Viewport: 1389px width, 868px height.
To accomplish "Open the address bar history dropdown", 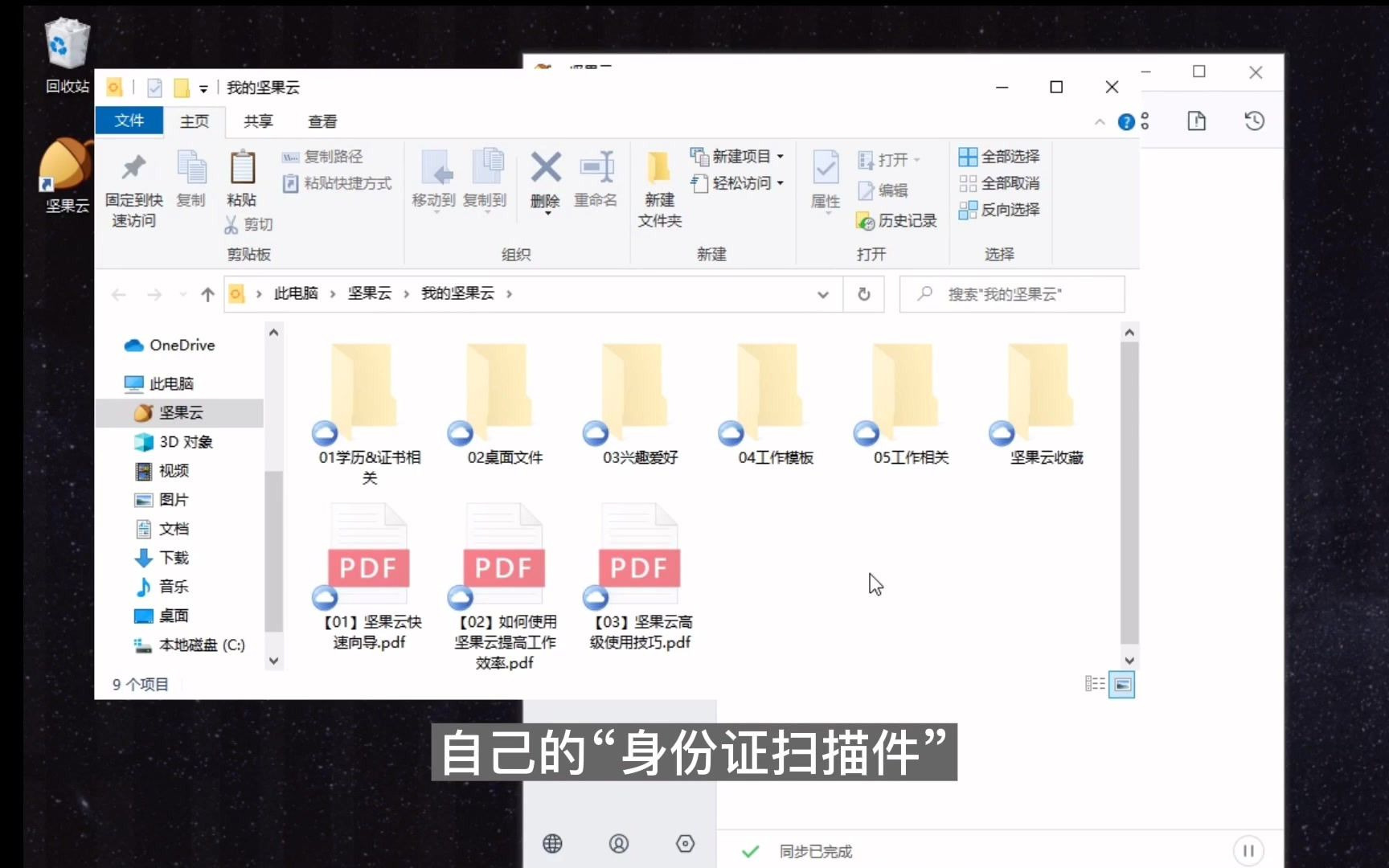I will pyautogui.click(x=823, y=295).
